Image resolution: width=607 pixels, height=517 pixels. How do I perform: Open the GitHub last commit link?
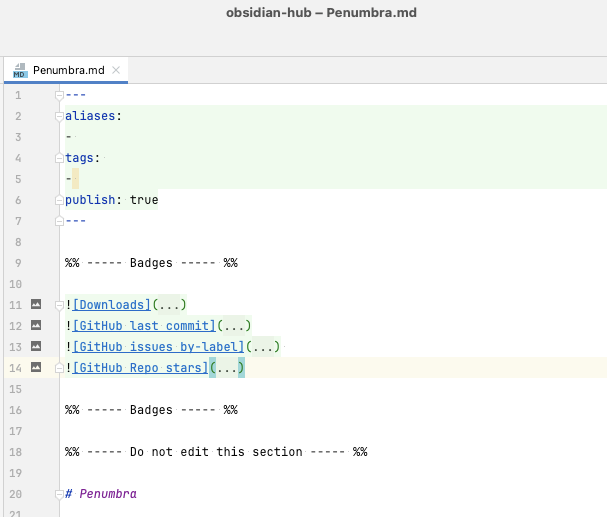pyautogui.click(x=144, y=326)
